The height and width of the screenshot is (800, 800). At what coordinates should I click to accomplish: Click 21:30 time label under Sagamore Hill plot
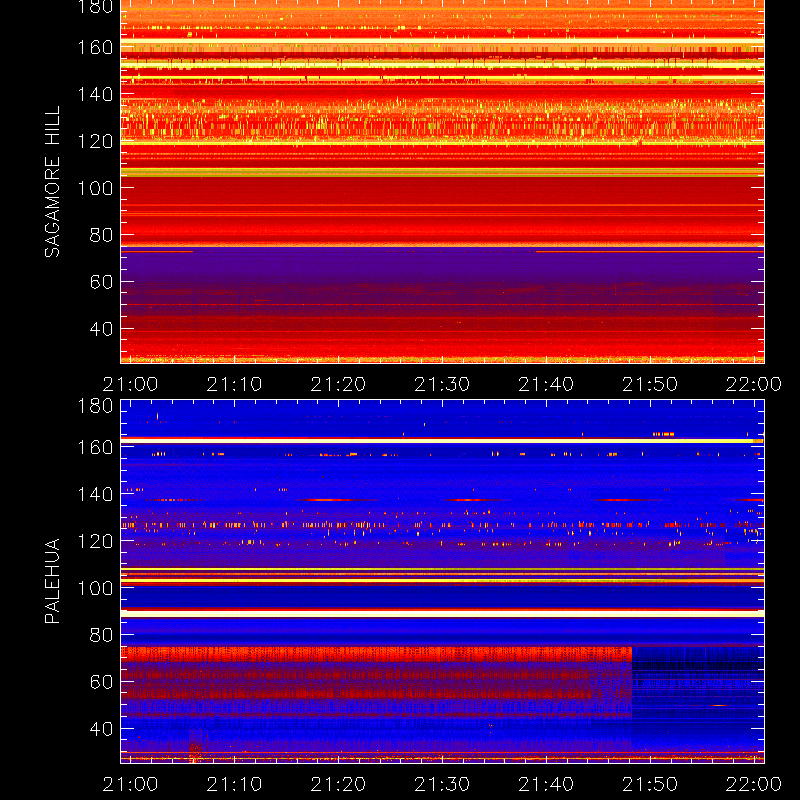click(442, 384)
